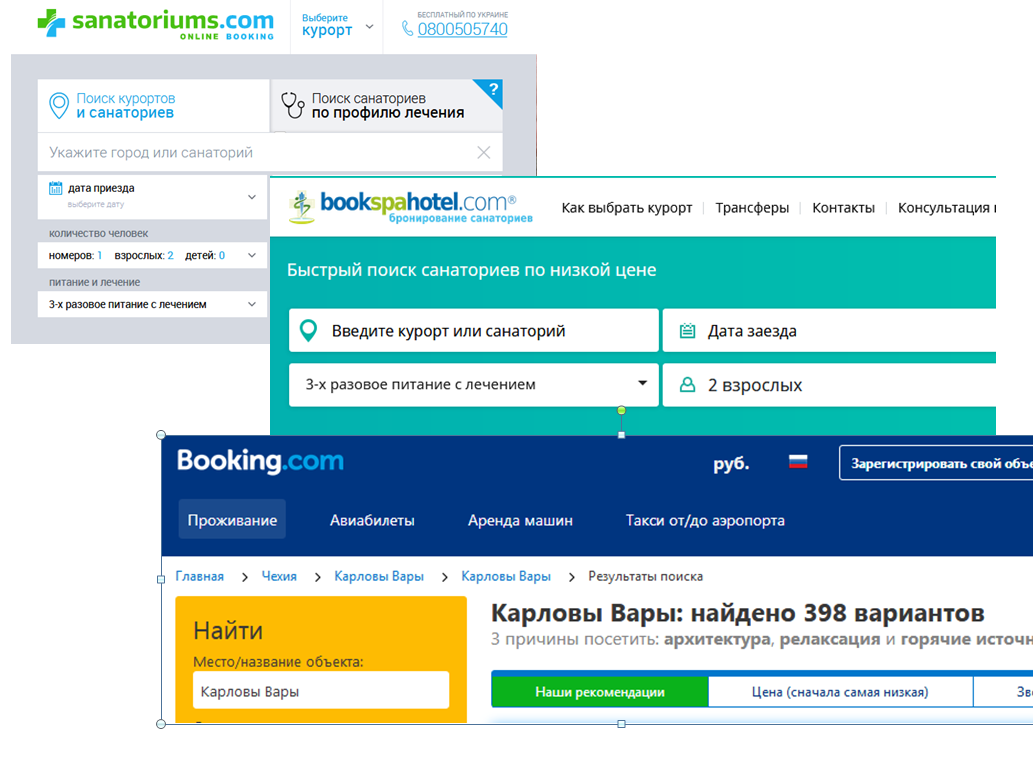The height and width of the screenshot is (771, 1033).
Task: Switch to Поиск курортов и санаториев tab
Action: 154,105
